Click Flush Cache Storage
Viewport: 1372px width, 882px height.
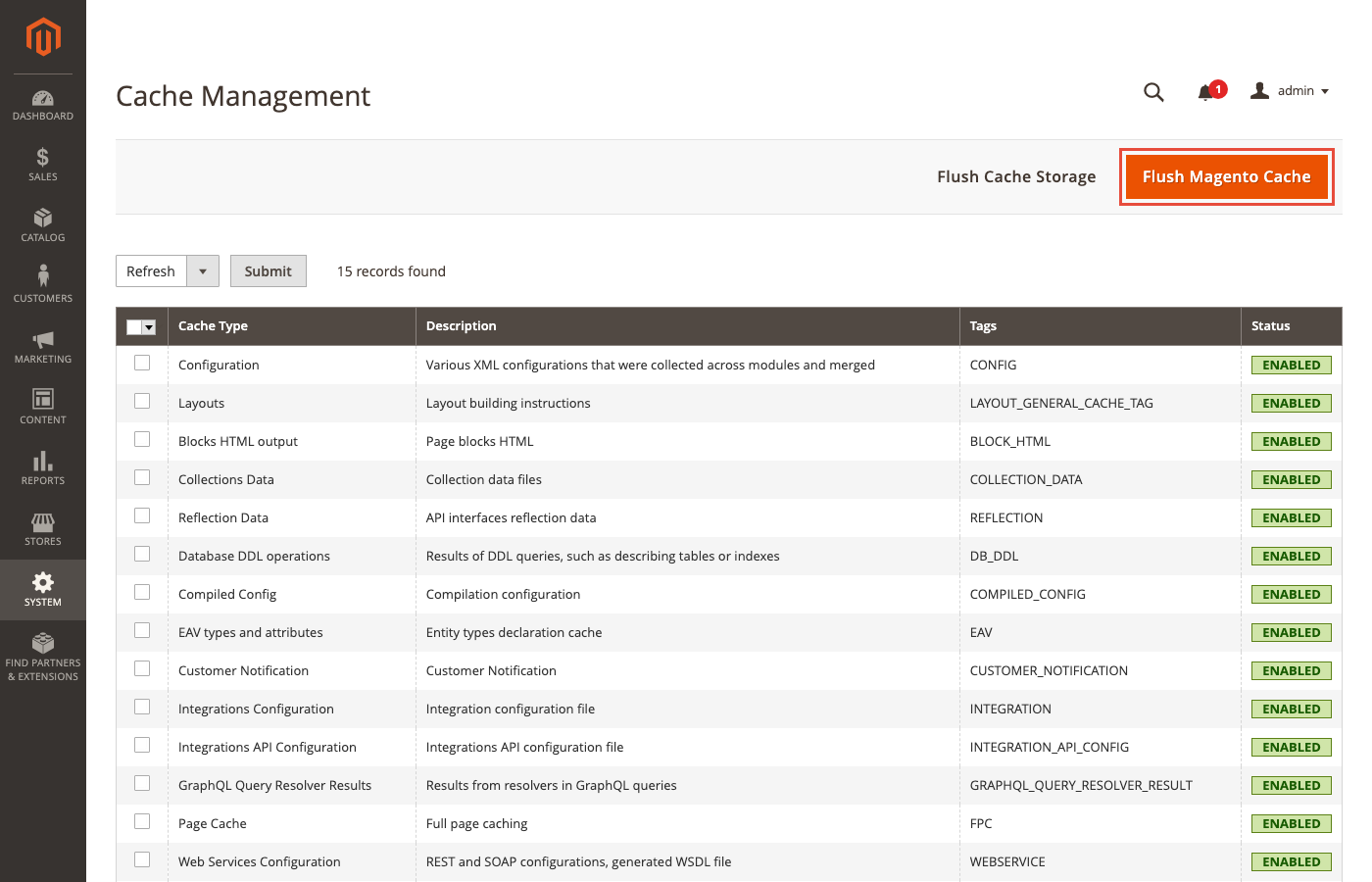(x=1016, y=176)
